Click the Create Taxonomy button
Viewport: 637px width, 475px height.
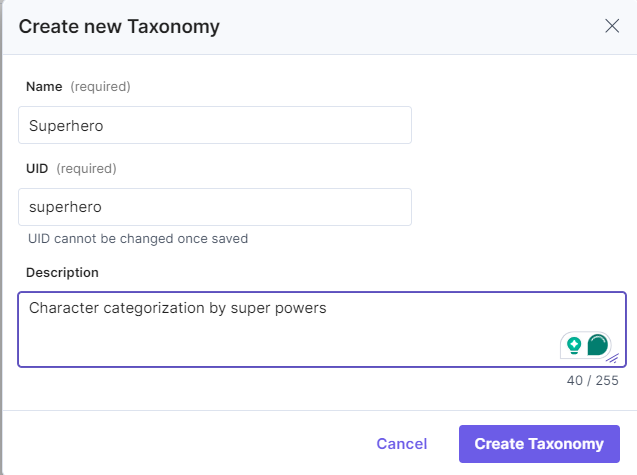tap(539, 444)
